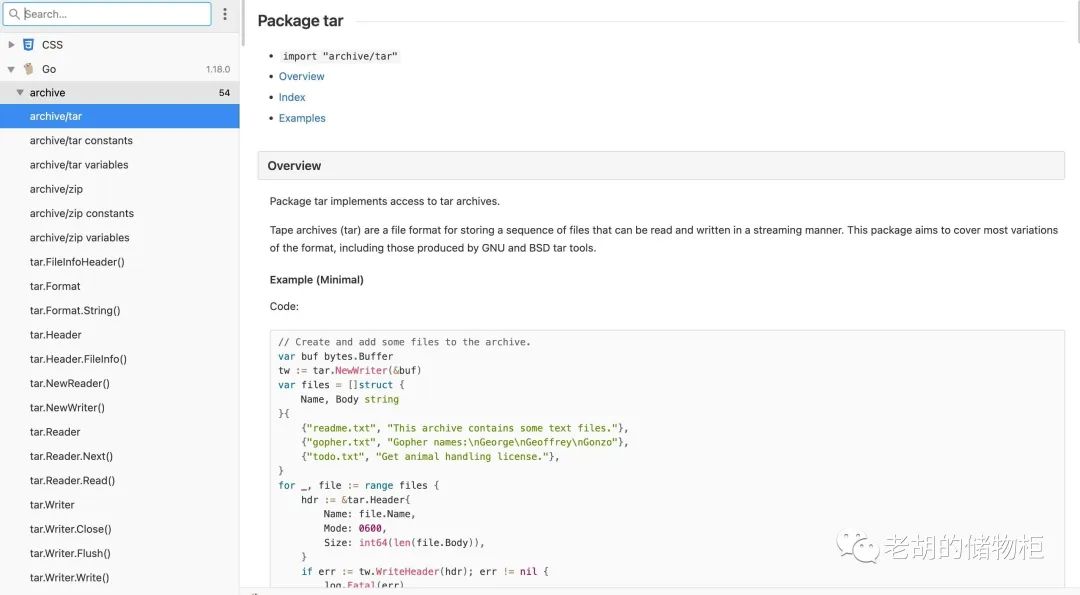This screenshot has height=595, width=1080.
Task: Open tar.Writer.Flush() entry
Action: pos(120,553)
